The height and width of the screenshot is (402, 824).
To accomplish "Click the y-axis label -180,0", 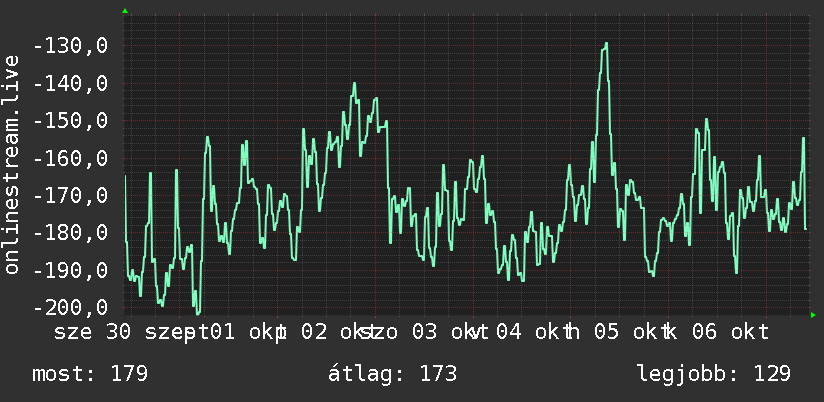I will click(x=70, y=233).
